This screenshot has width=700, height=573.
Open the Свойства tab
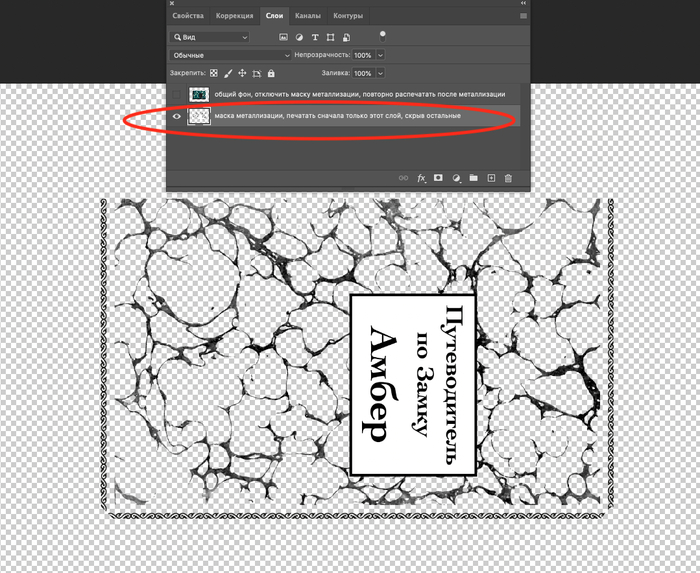[188, 16]
